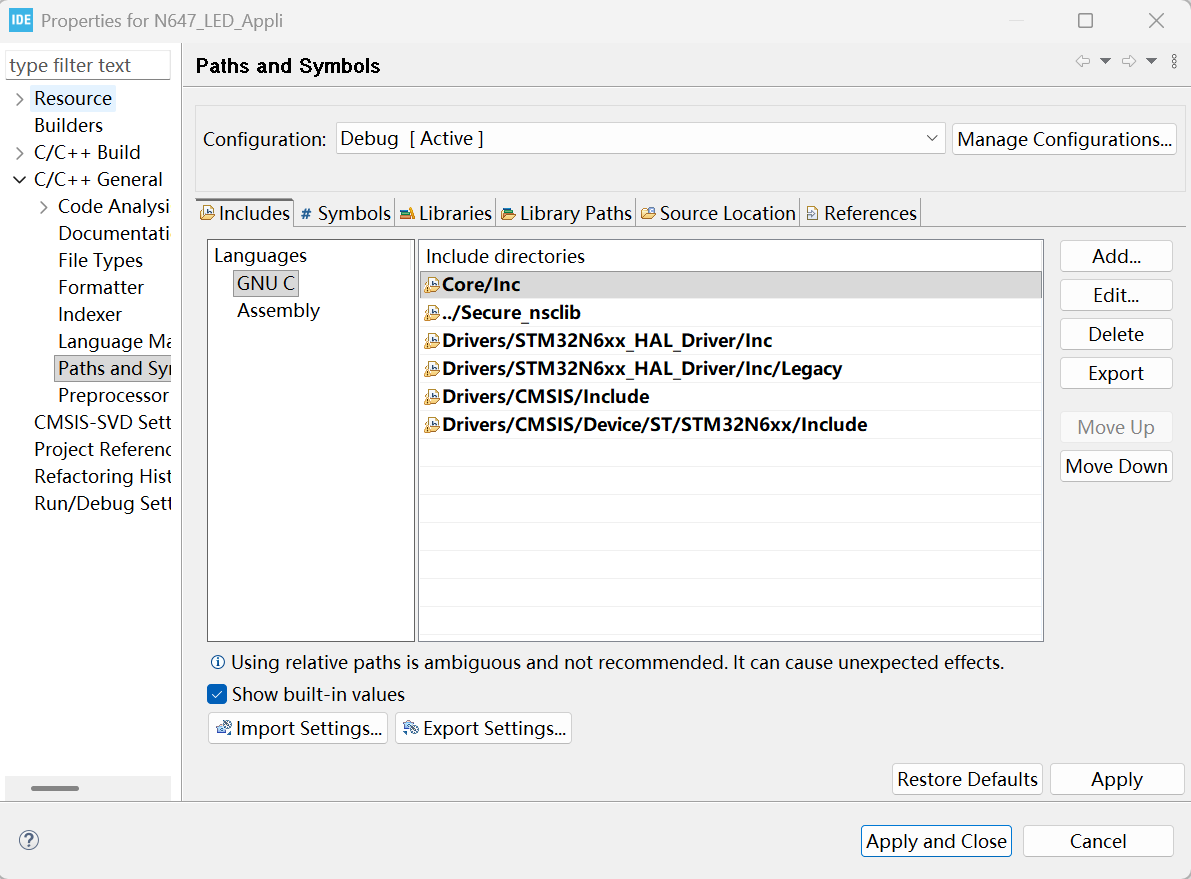Image resolution: width=1191 pixels, height=879 pixels.
Task: Click the folder icon beside Core/Inc
Action: point(431,285)
